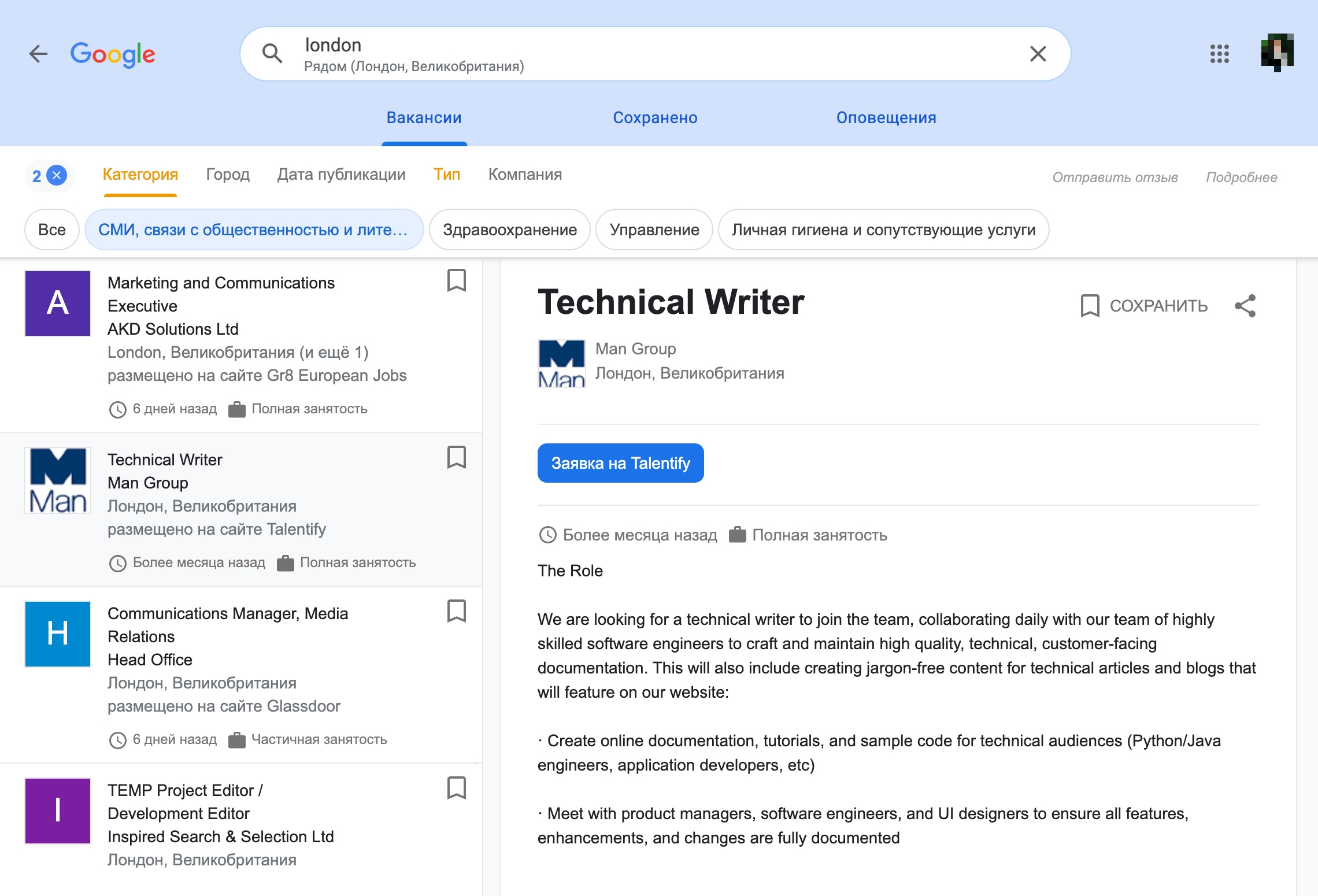The height and width of the screenshot is (896, 1318).
Task: Open the Man Group logo in the results list
Action: 58,480
